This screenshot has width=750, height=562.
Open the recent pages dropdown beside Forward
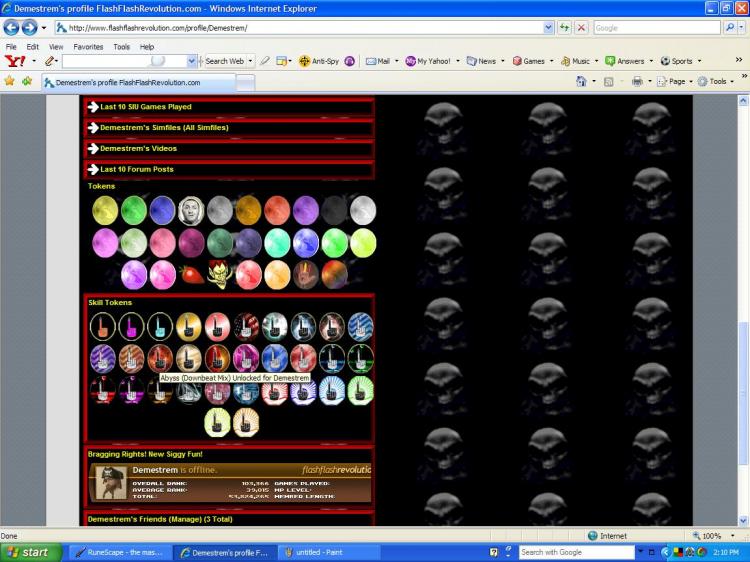pyautogui.click(x=44, y=28)
